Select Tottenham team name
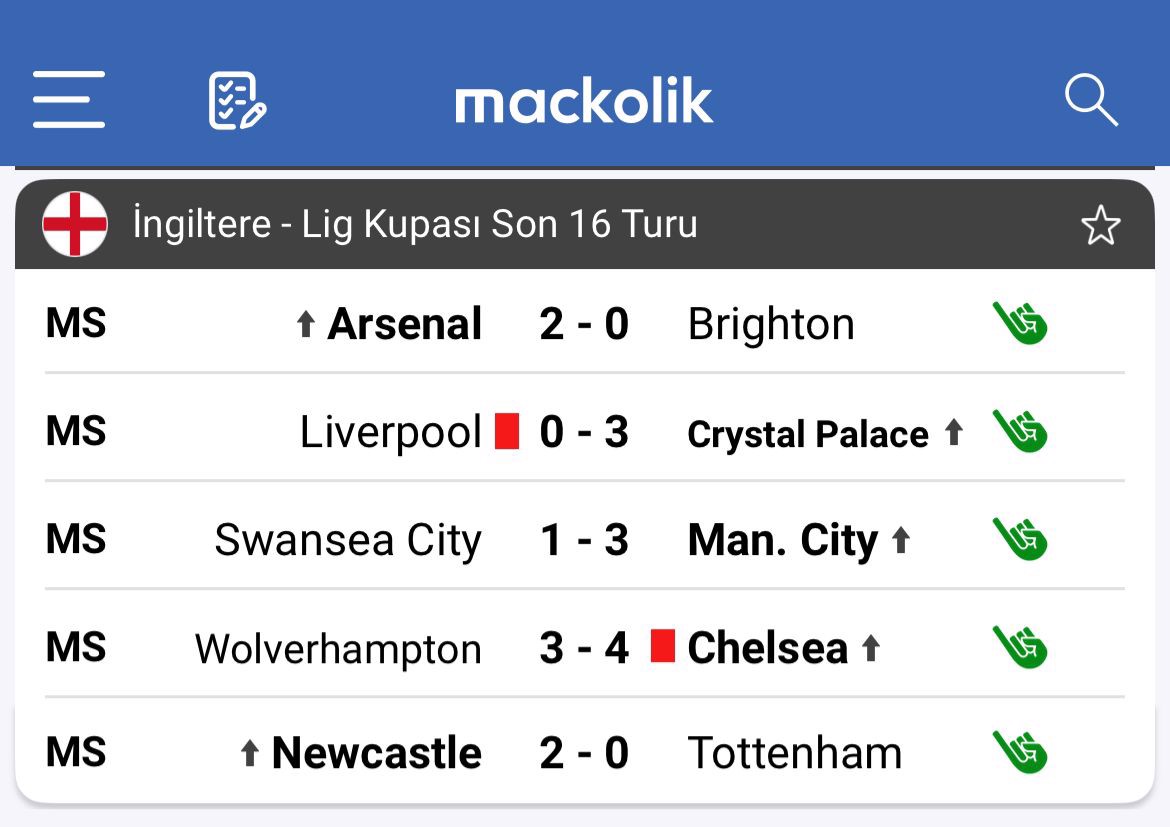The image size is (1170, 827). (795, 753)
